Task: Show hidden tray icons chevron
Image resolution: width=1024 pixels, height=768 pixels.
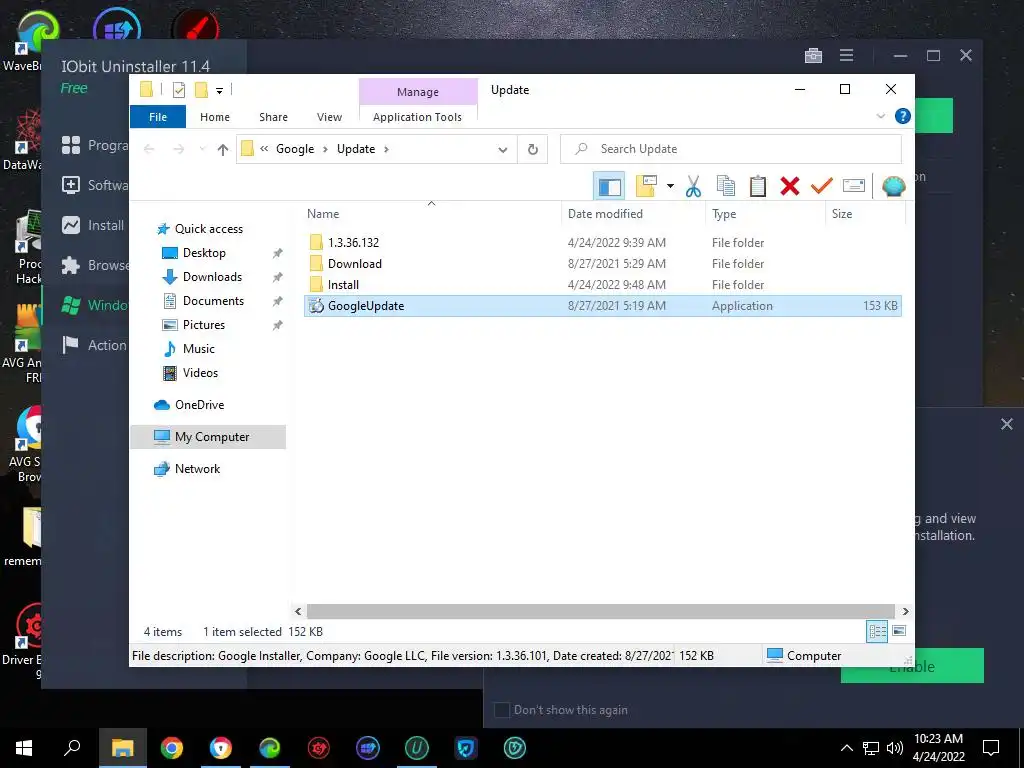Action: click(x=846, y=748)
